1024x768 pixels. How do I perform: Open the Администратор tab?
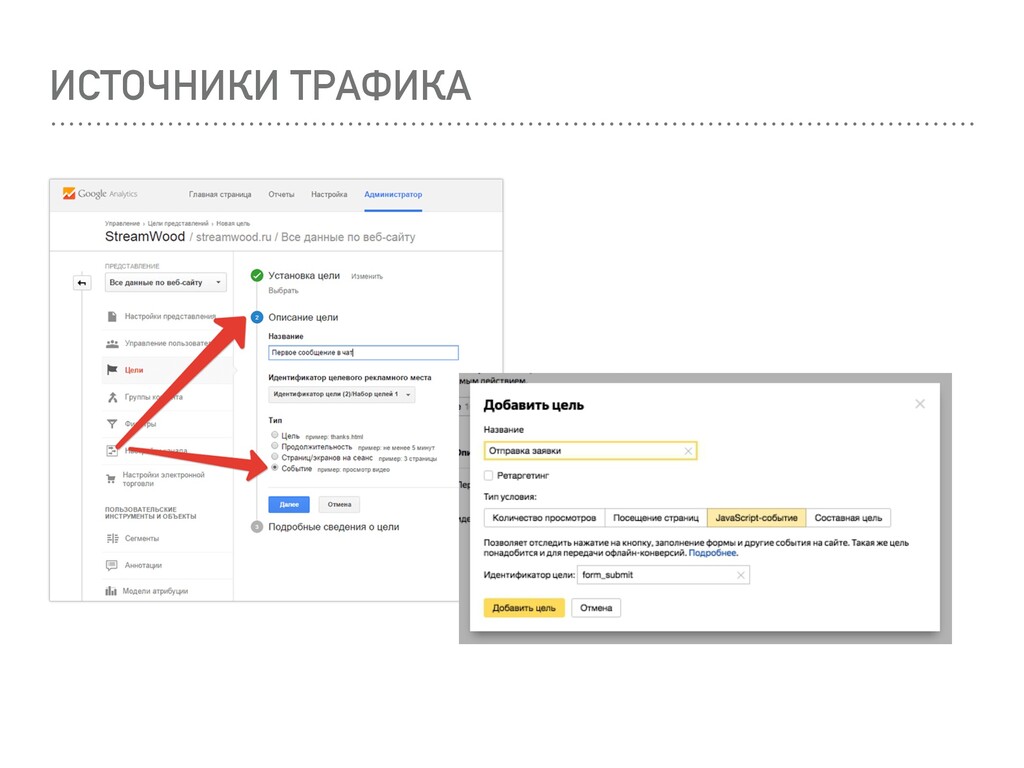(393, 195)
